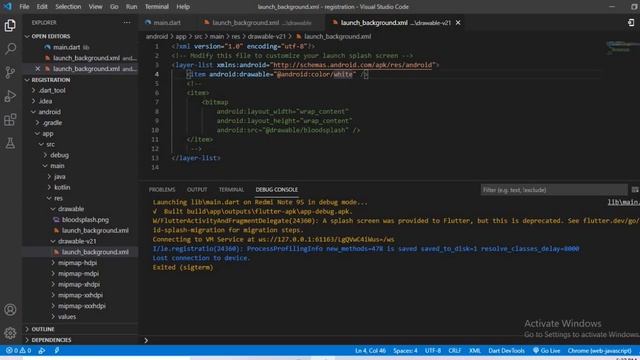The width and height of the screenshot is (640, 360).
Task: Open the Help menu
Action: click(183, 7)
